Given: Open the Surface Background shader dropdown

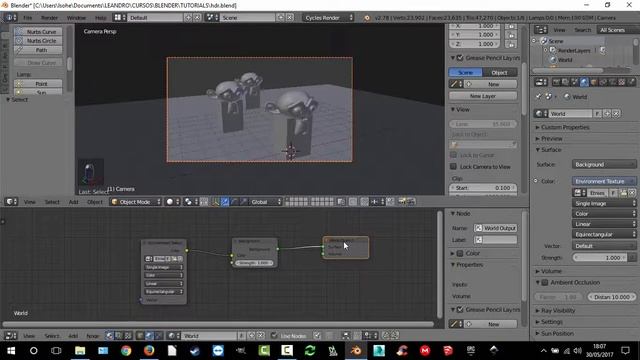Looking at the screenshot, I should (x=604, y=164).
